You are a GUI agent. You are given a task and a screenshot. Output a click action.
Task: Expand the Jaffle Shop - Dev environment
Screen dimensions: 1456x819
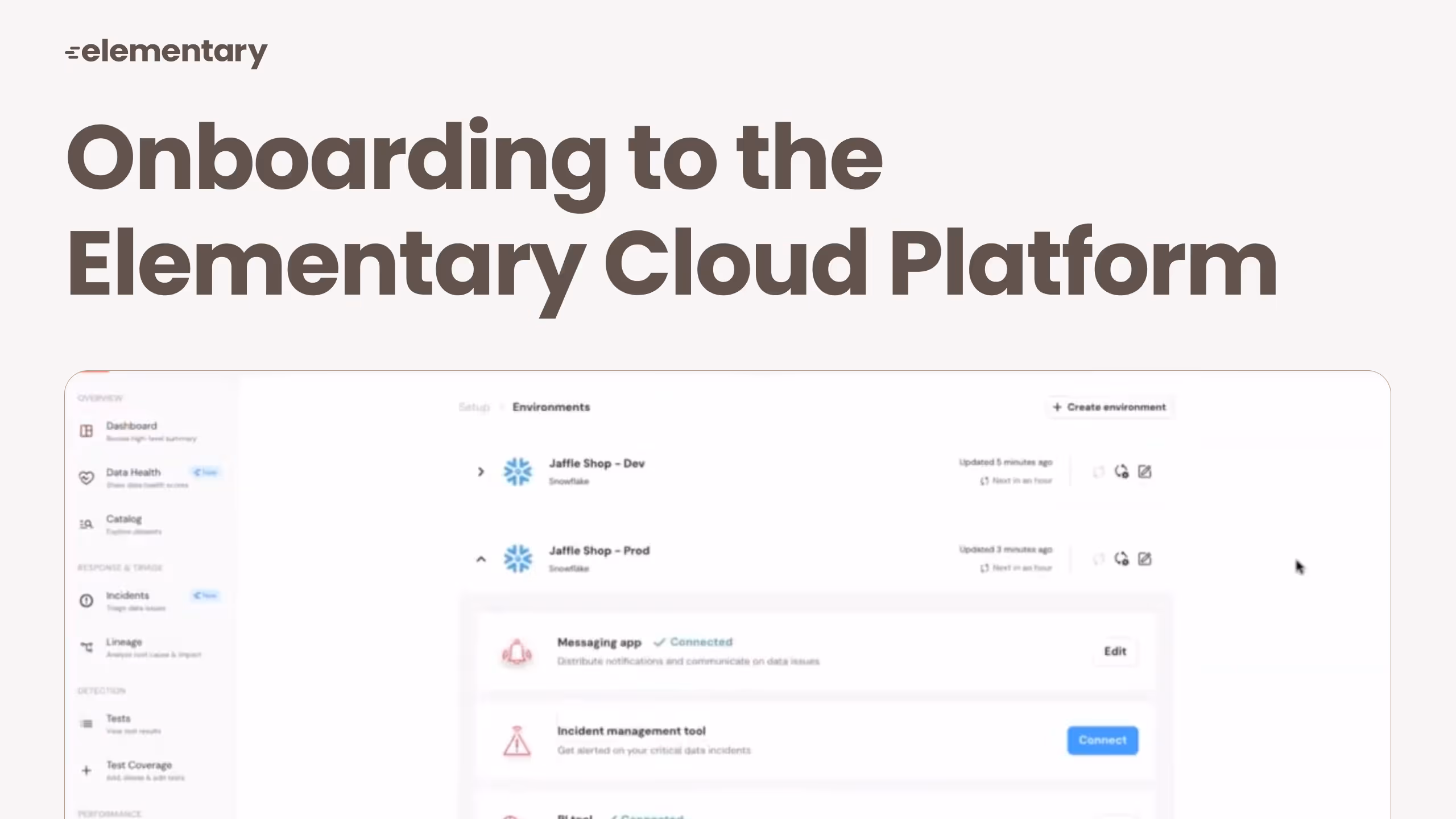[481, 471]
